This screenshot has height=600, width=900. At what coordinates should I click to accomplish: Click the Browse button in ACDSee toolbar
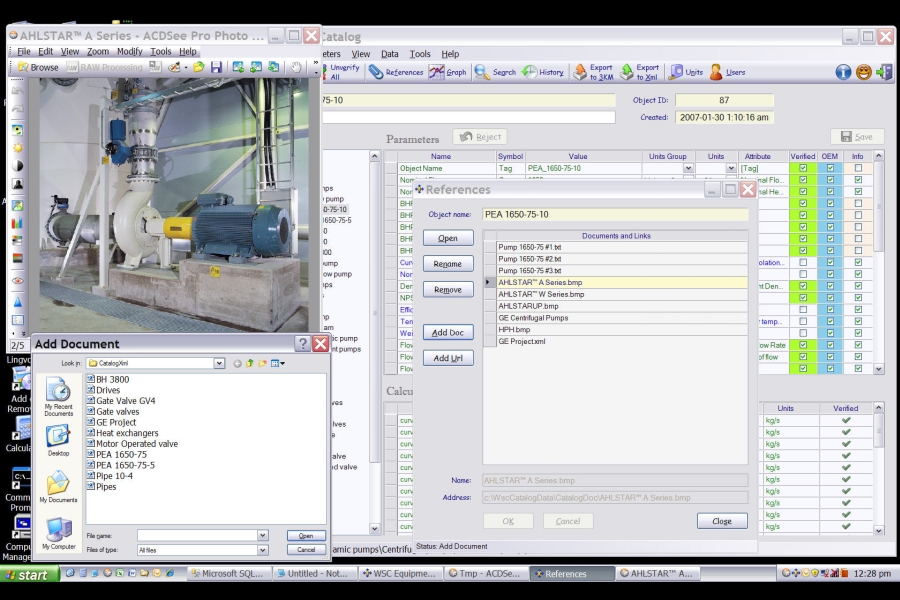pos(38,67)
